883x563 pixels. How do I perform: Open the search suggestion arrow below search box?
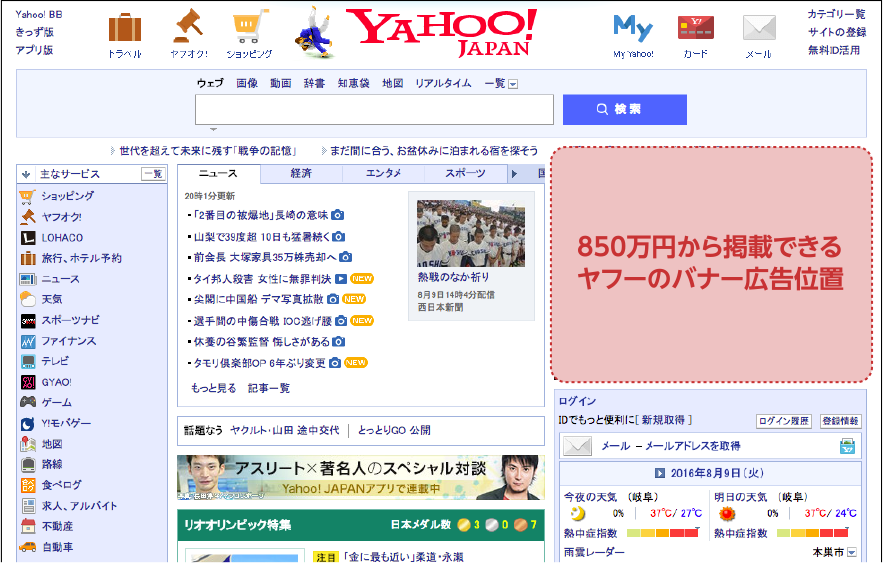(x=213, y=129)
